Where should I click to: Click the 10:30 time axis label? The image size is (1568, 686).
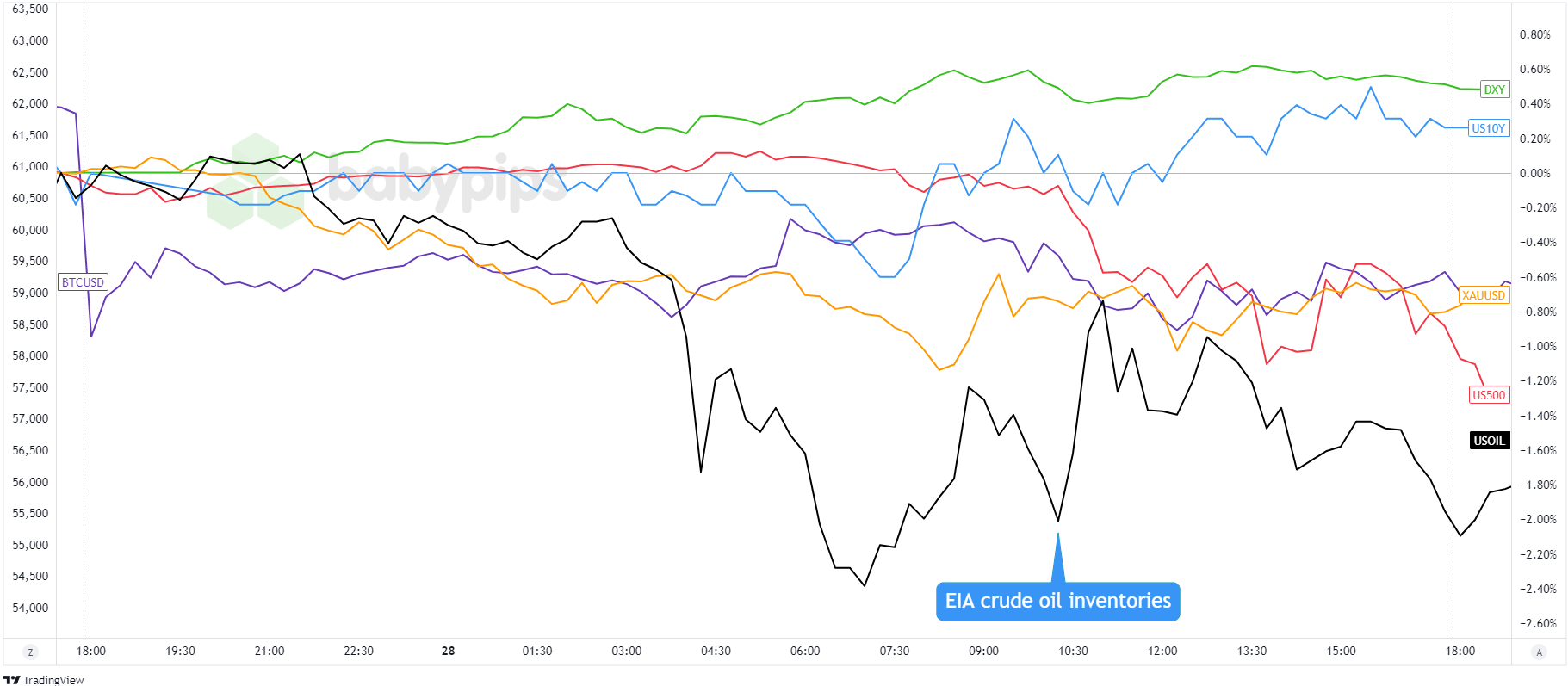pos(1073,651)
